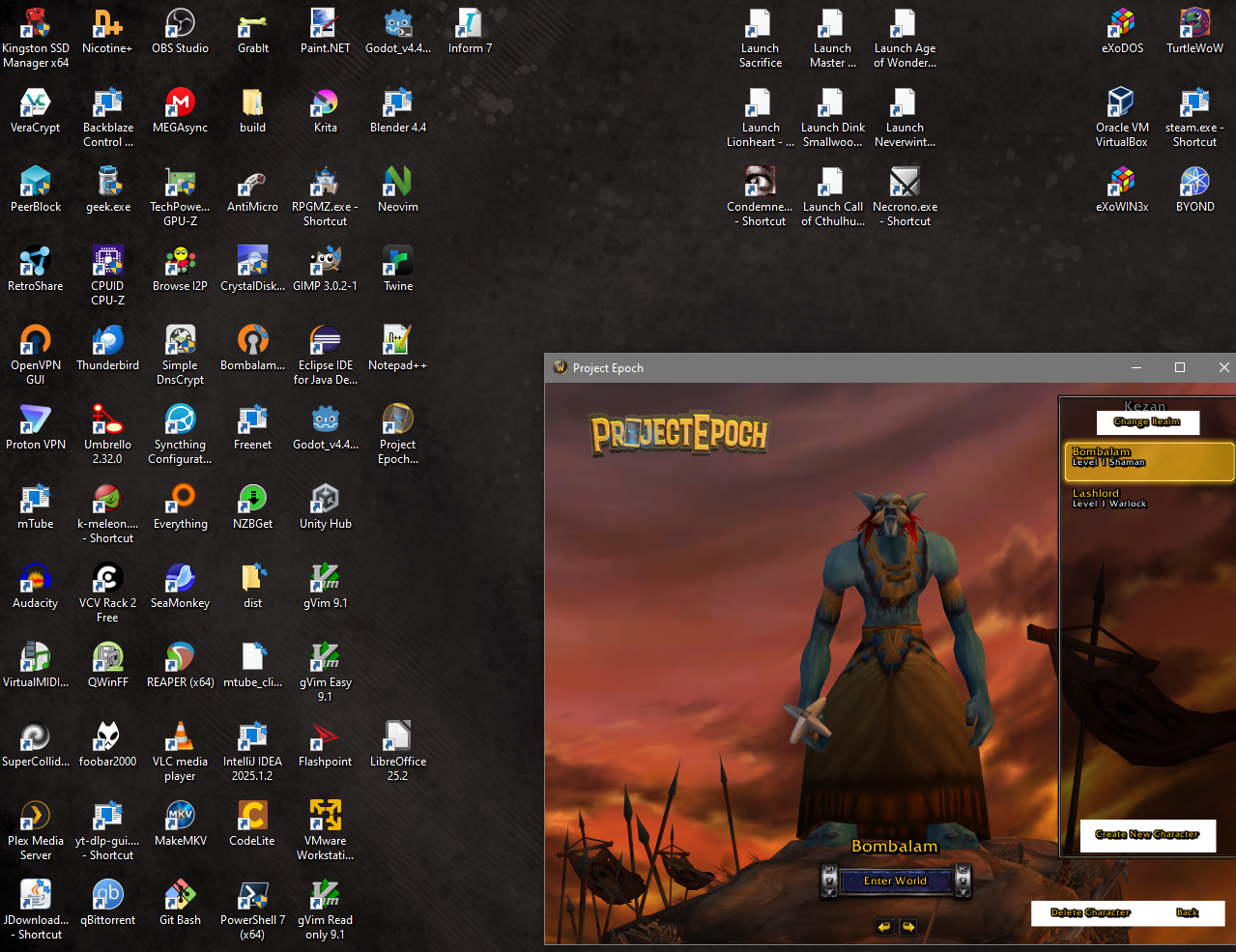Select the Simple DnsCrypt desktop icon
This screenshot has width=1236, height=952.
(180, 356)
